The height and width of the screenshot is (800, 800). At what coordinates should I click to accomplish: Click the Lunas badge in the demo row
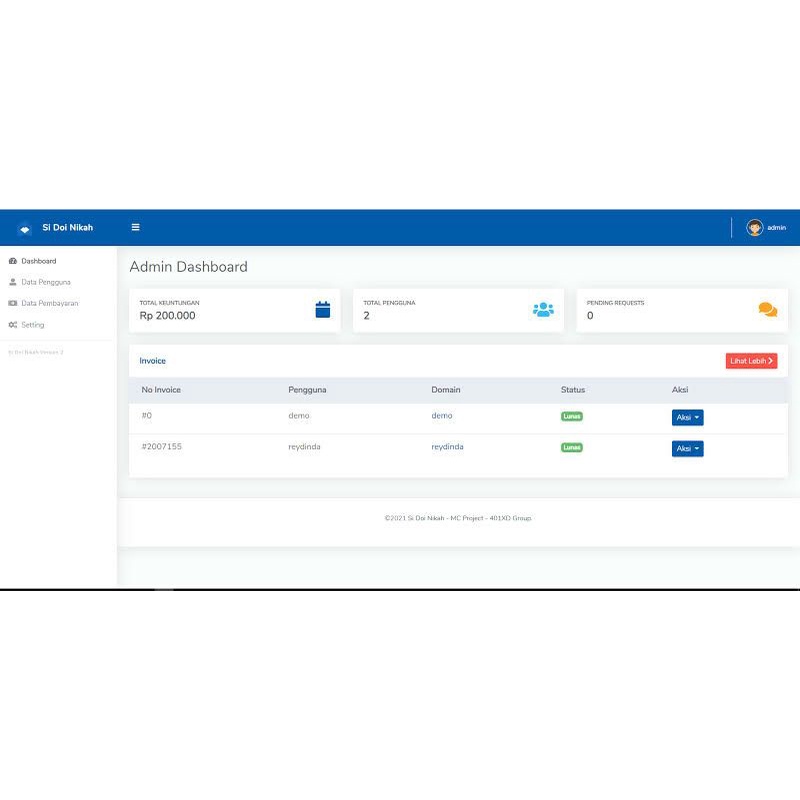[x=571, y=416]
